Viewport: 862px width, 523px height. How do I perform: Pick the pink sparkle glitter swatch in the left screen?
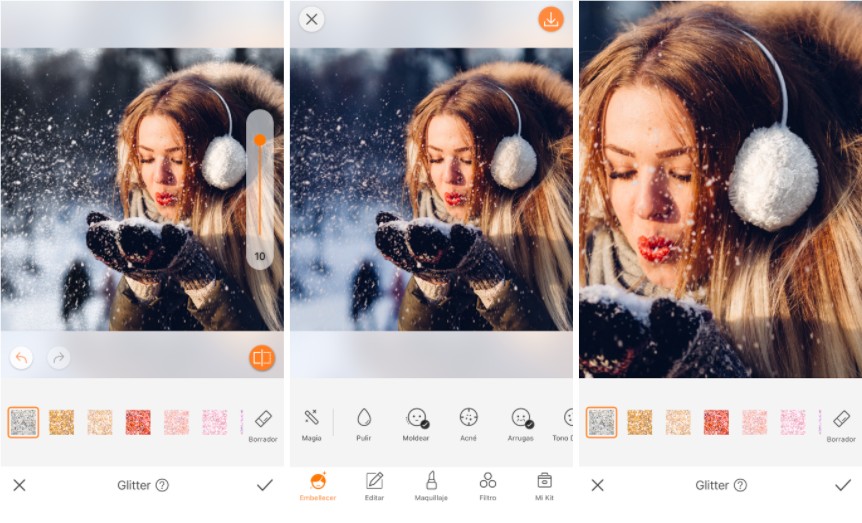coord(215,422)
